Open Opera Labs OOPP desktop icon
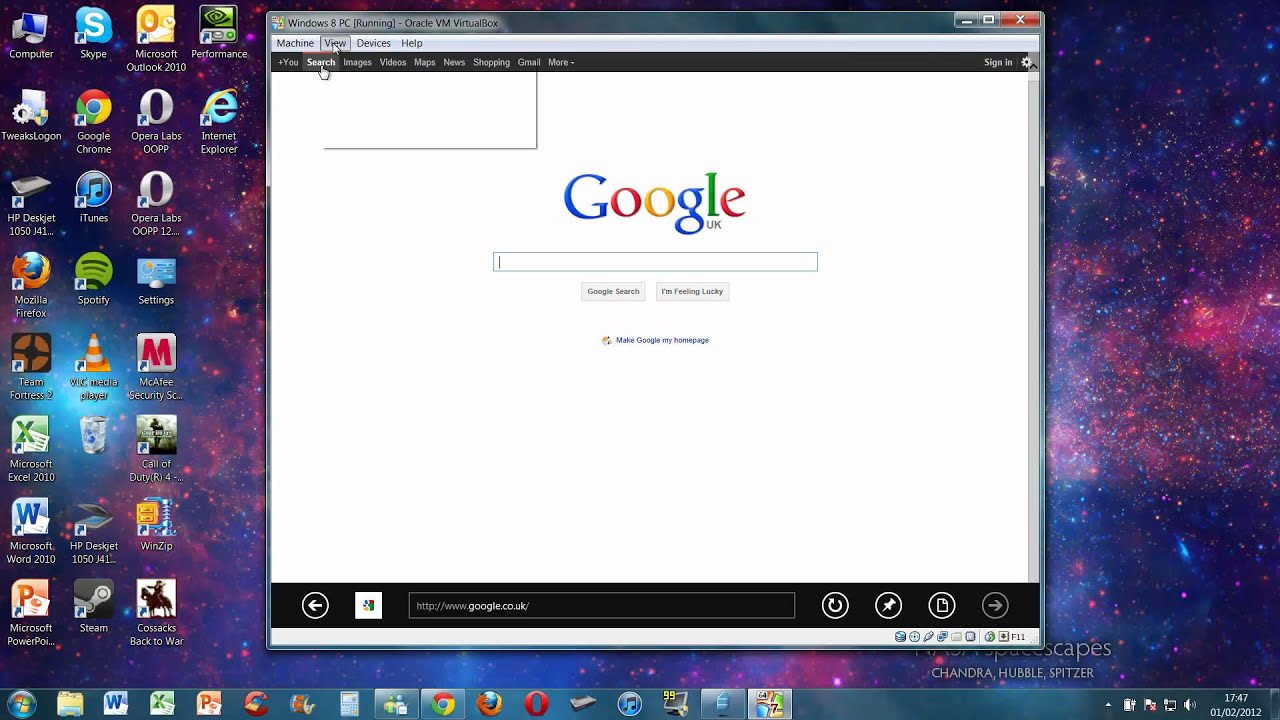Viewport: 1280px width, 720px height. (156, 121)
